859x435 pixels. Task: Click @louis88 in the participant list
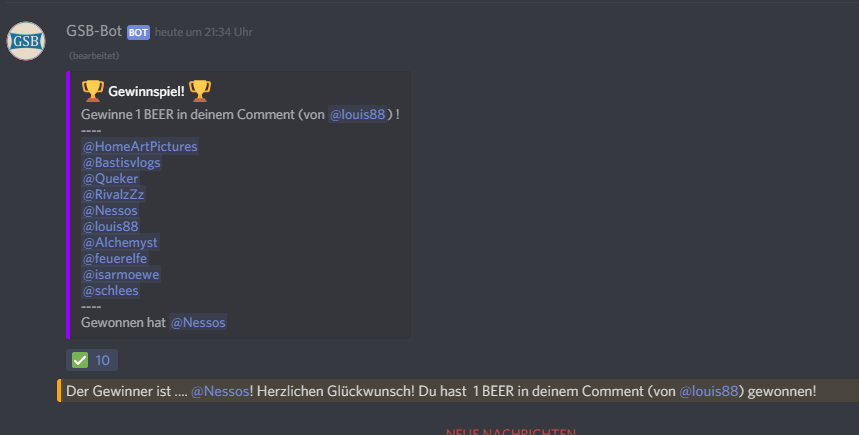click(110, 226)
